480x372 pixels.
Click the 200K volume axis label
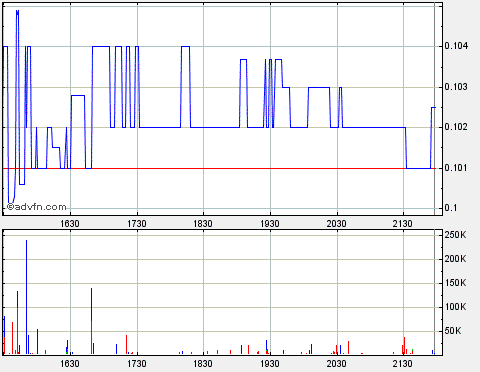[x=455, y=259]
